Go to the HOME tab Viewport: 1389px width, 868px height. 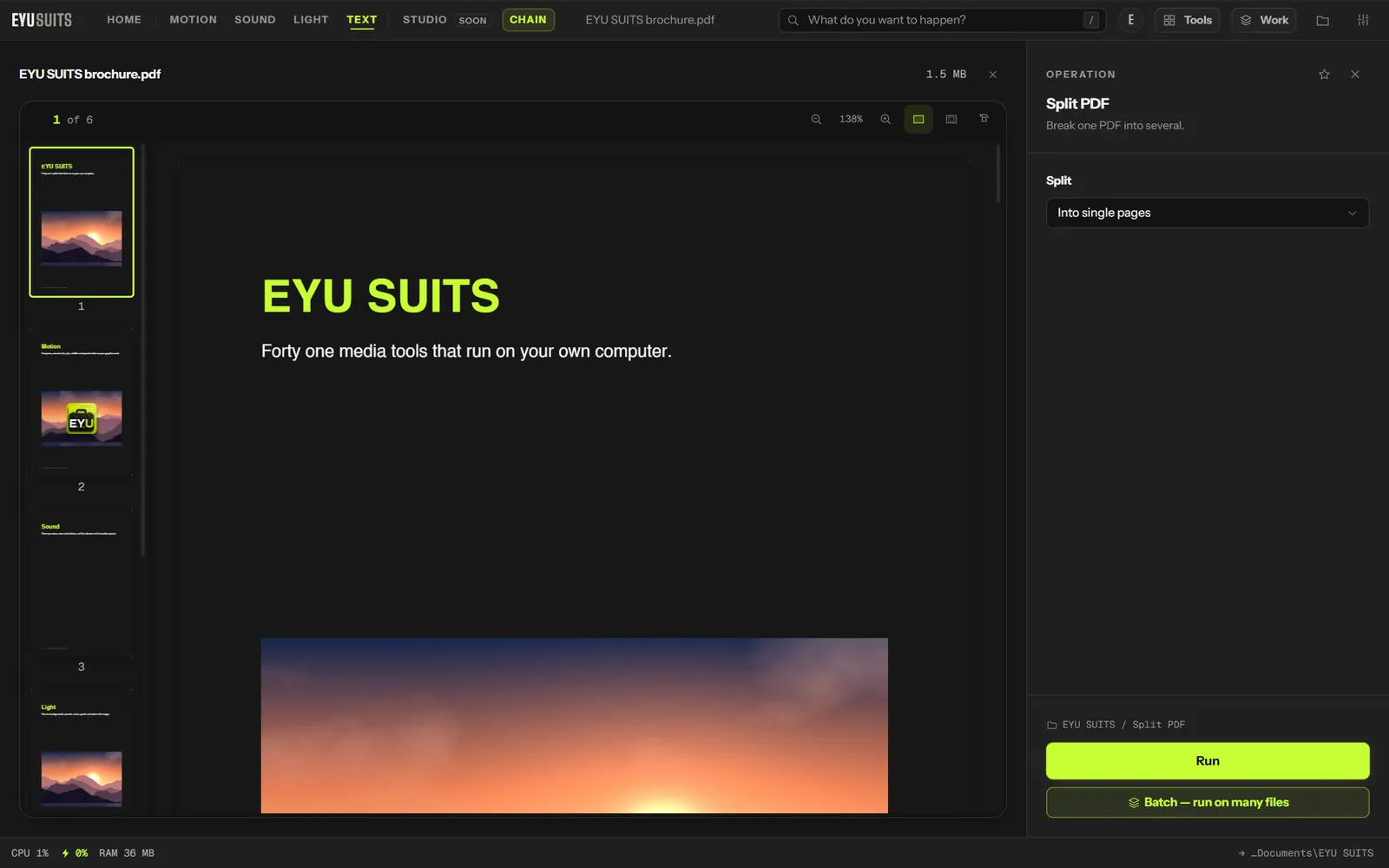[x=124, y=20]
